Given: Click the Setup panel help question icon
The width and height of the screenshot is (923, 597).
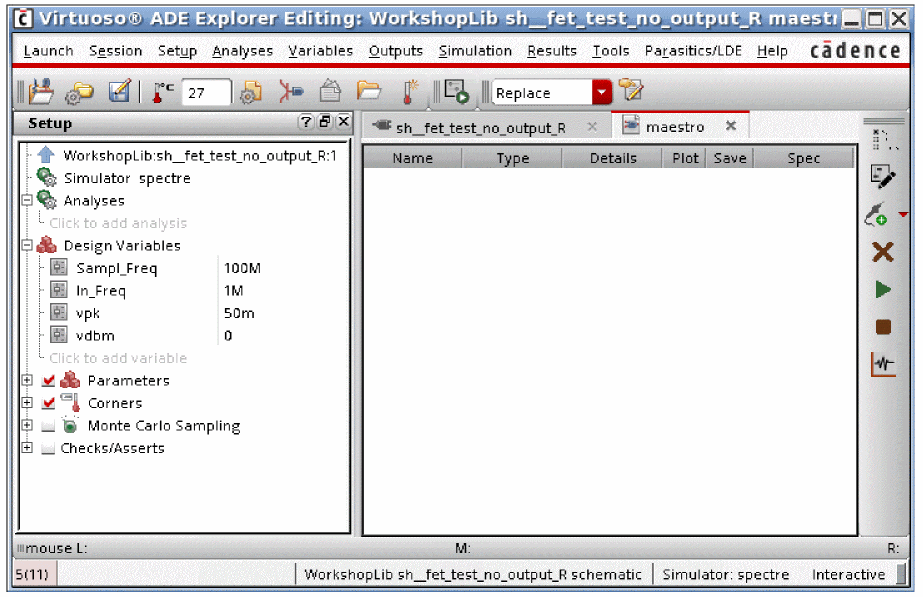Looking at the screenshot, I should point(306,122).
